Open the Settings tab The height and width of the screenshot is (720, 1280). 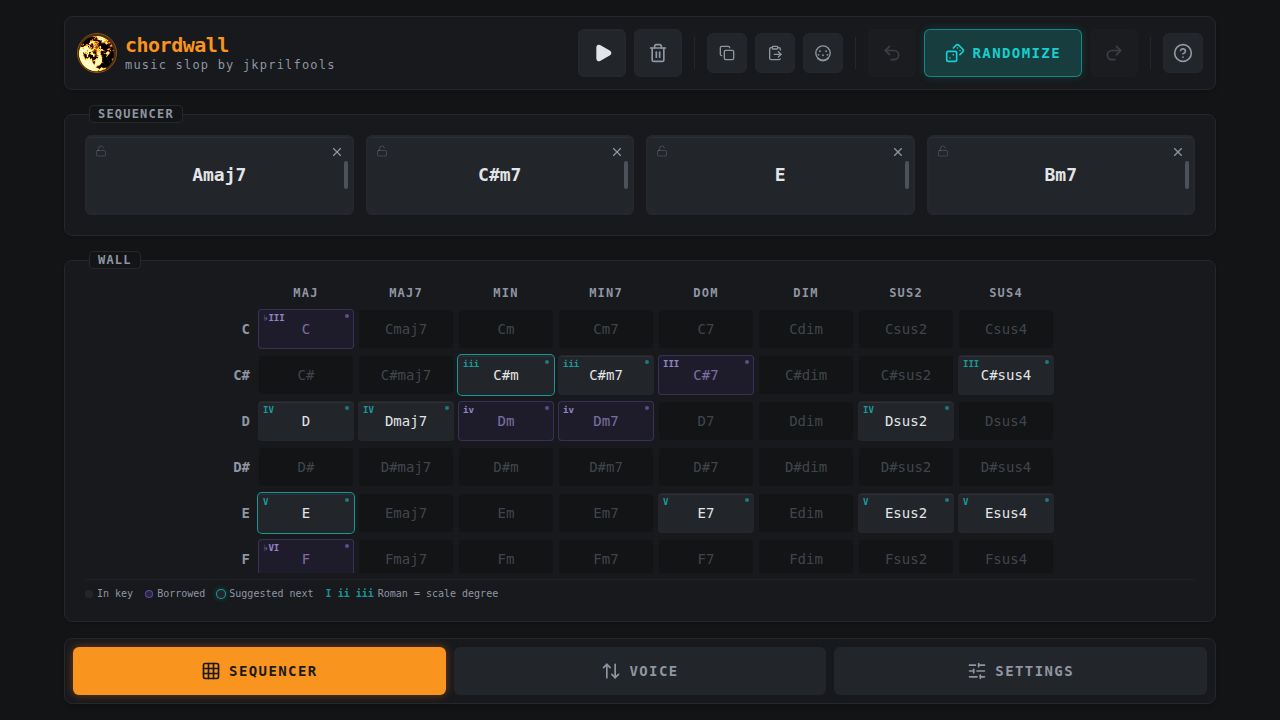coord(1020,671)
